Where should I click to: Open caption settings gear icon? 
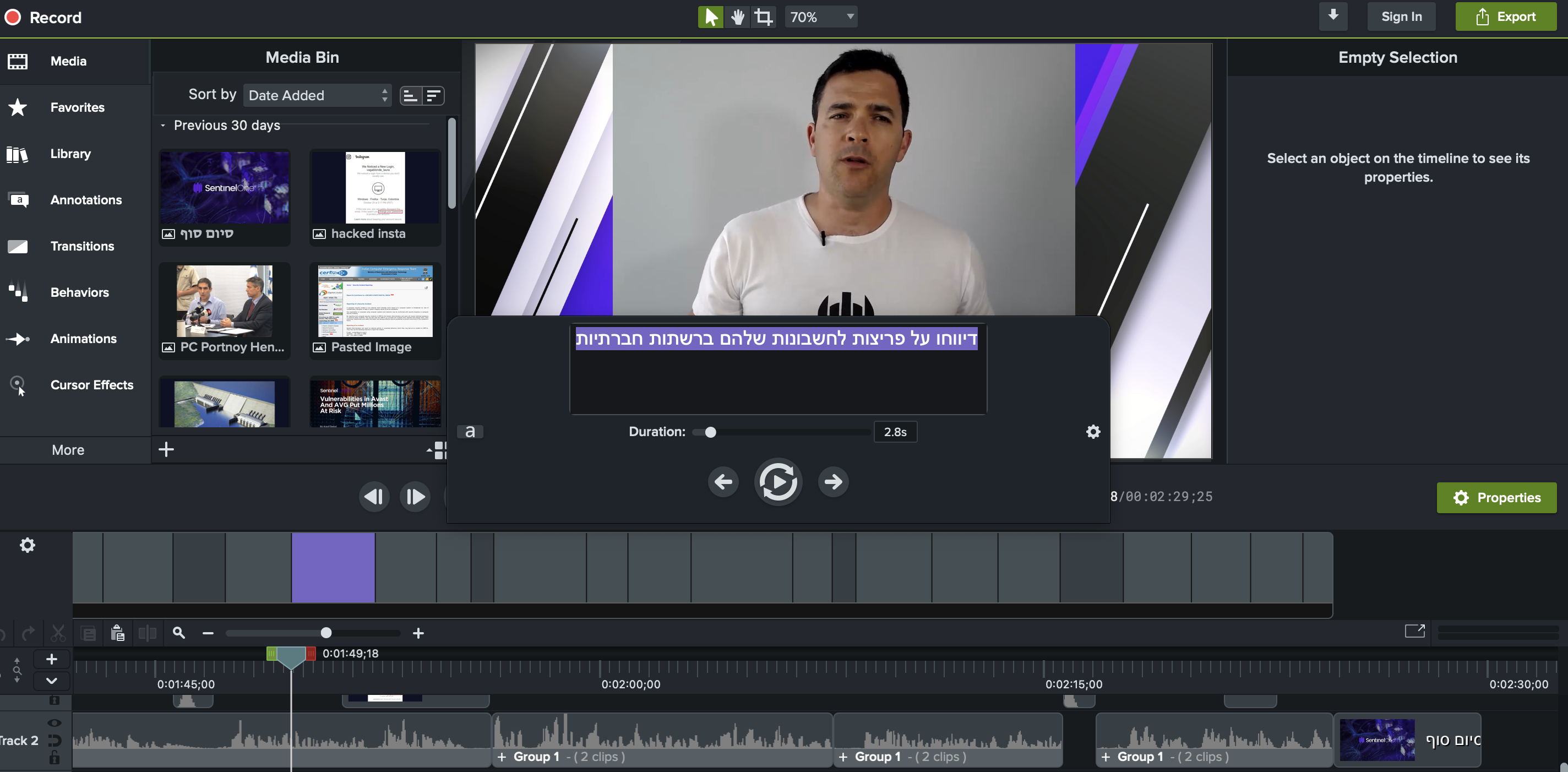tap(1093, 432)
